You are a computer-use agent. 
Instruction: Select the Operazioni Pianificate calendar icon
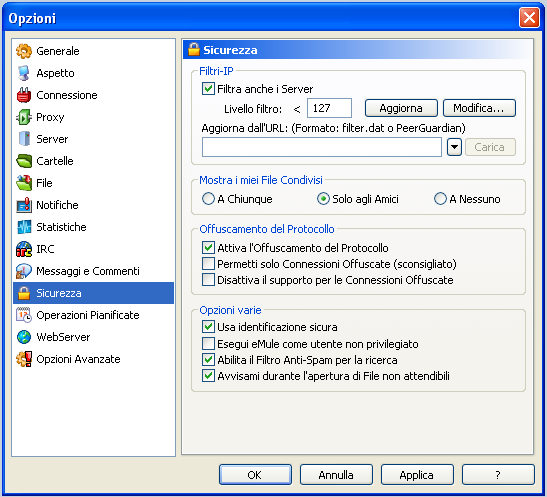coord(24,315)
